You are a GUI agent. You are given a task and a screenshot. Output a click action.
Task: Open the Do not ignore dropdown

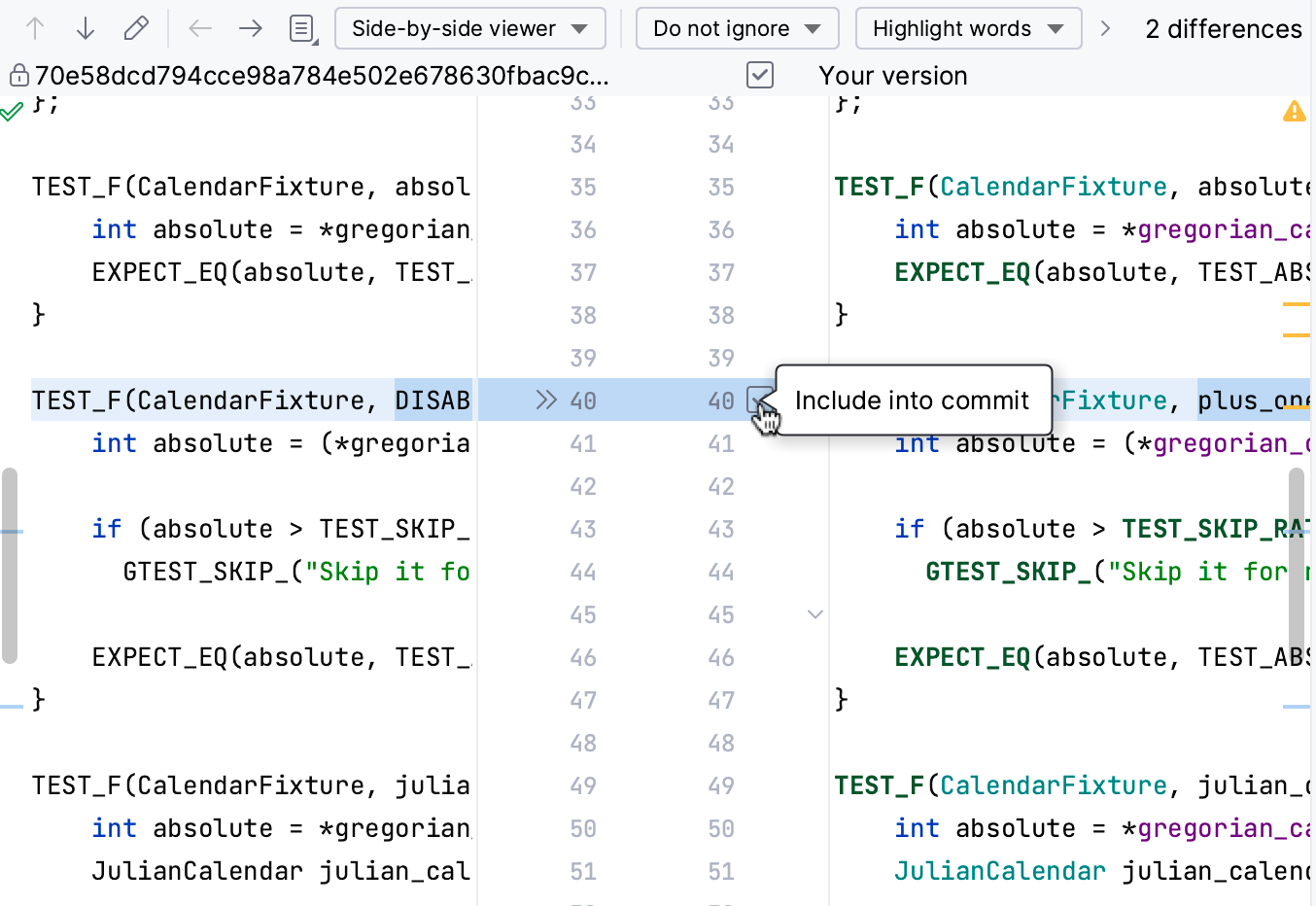(x=737, y=28)
